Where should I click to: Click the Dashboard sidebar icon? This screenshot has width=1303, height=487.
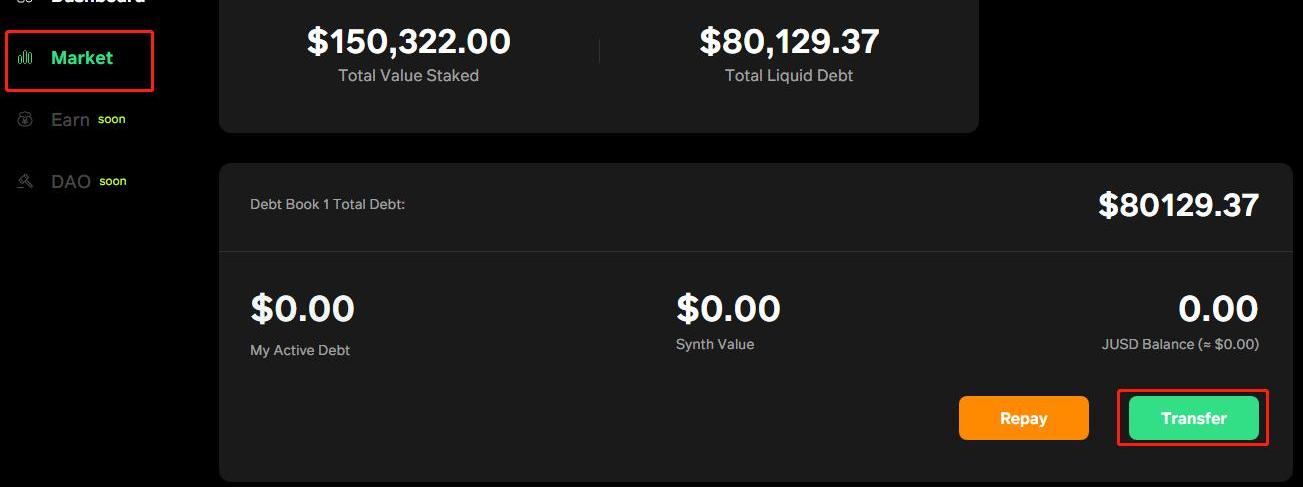click(26, 3)
